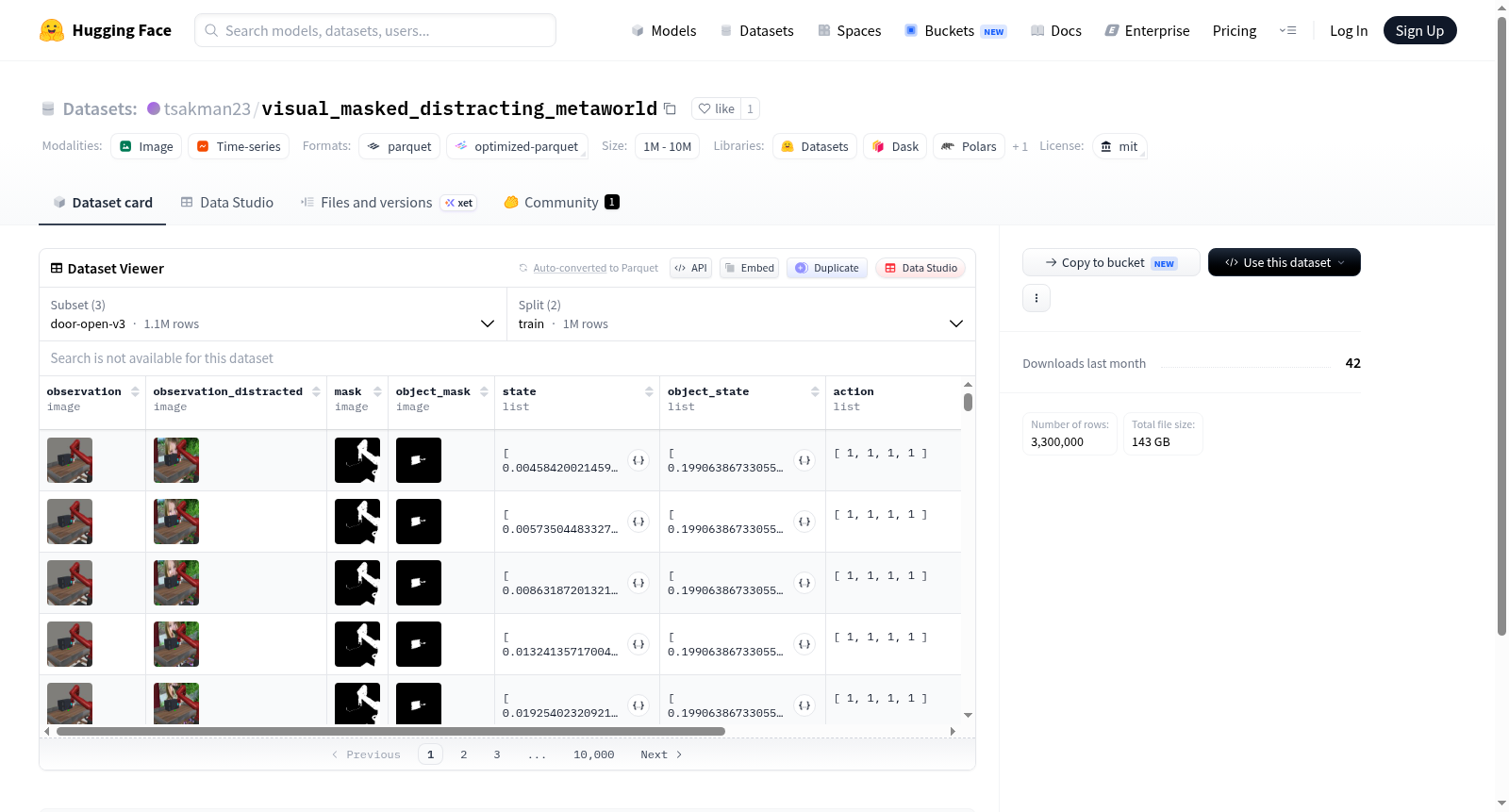Click the Embed button
Viewport: 1509px width, 812px height.
tap(749, 268)
